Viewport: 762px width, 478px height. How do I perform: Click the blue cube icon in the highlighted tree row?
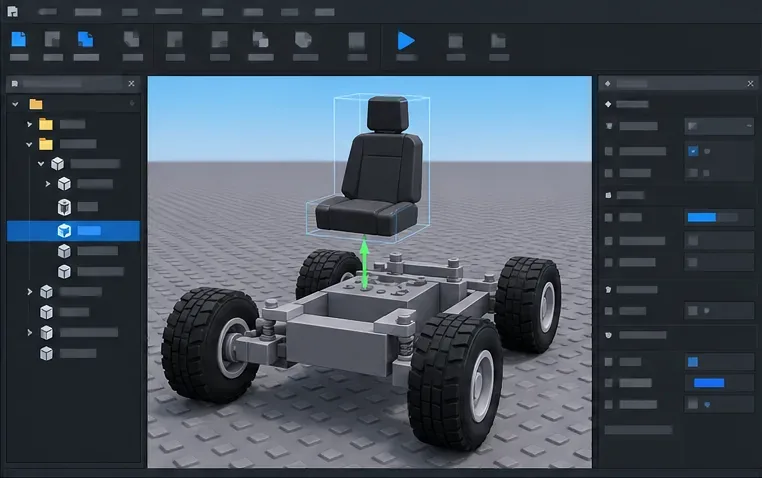[x=64, y=231]
